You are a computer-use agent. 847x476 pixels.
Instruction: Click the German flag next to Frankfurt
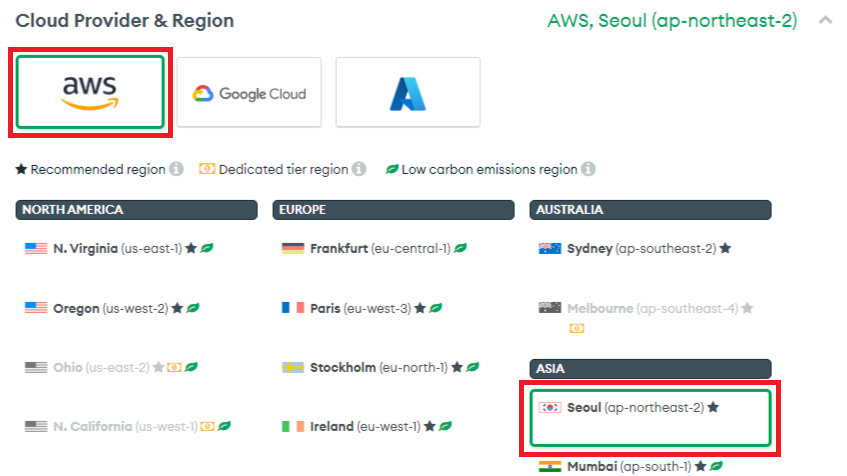tap(293, 249)
